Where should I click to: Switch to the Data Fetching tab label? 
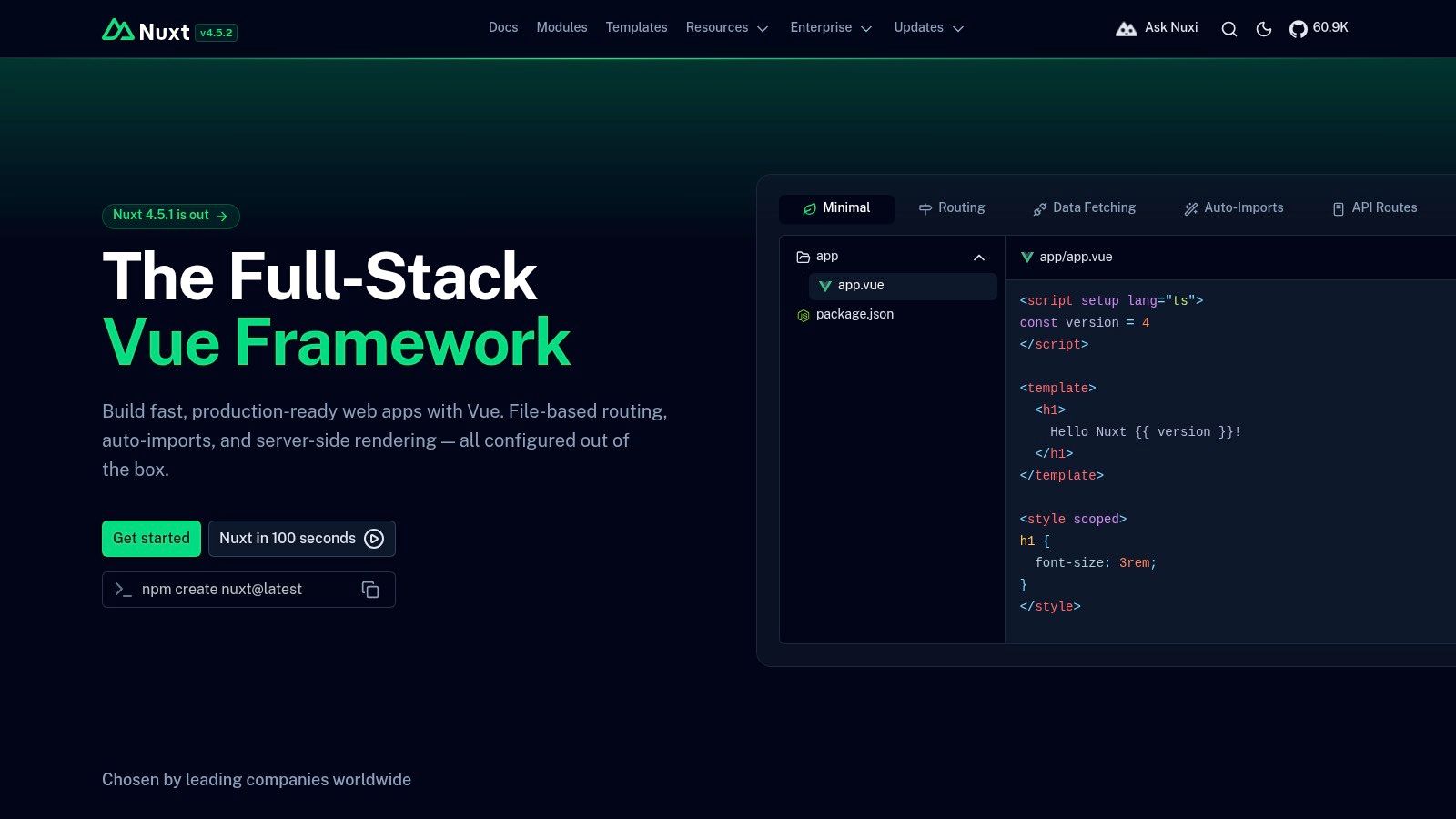1095,207
